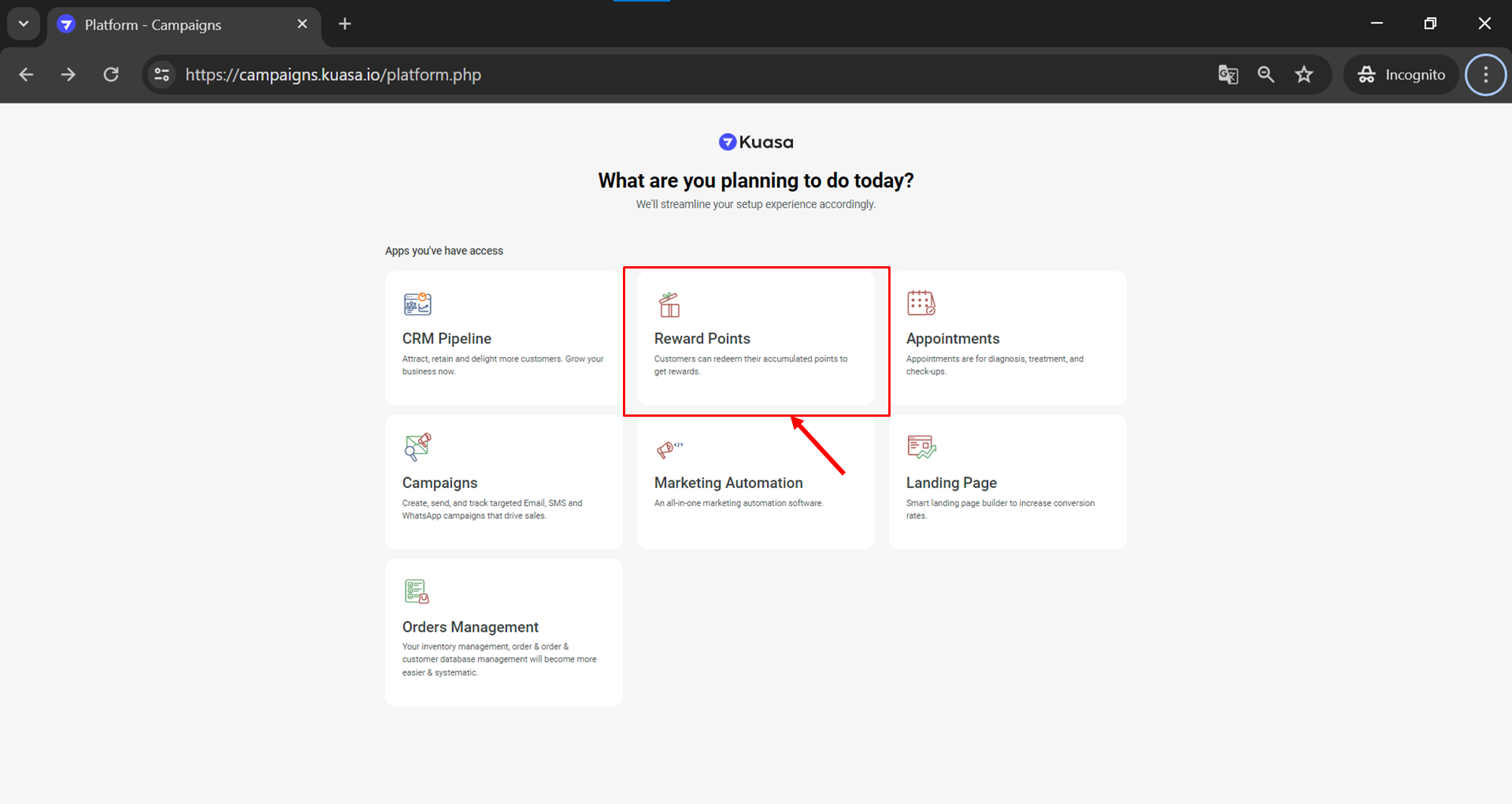Click the Campaigns envelope icon

pyautogui.click(x=417, y=447)
